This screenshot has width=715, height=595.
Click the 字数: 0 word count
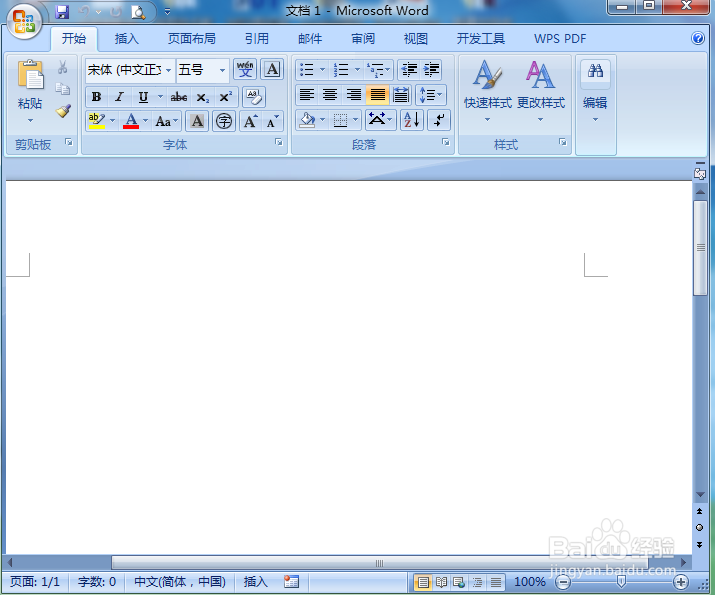(97, 582)
